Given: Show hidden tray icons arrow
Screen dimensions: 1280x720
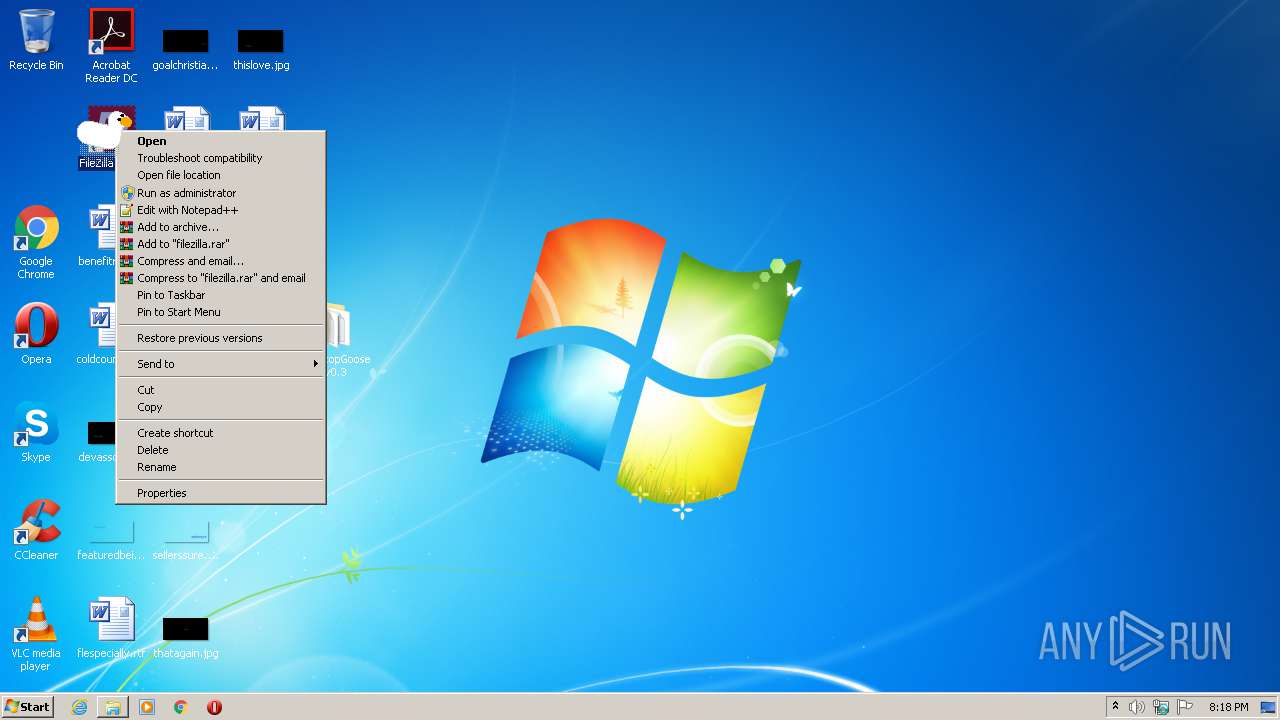Looking at the screenshot, I should [x=1115, y=707].
